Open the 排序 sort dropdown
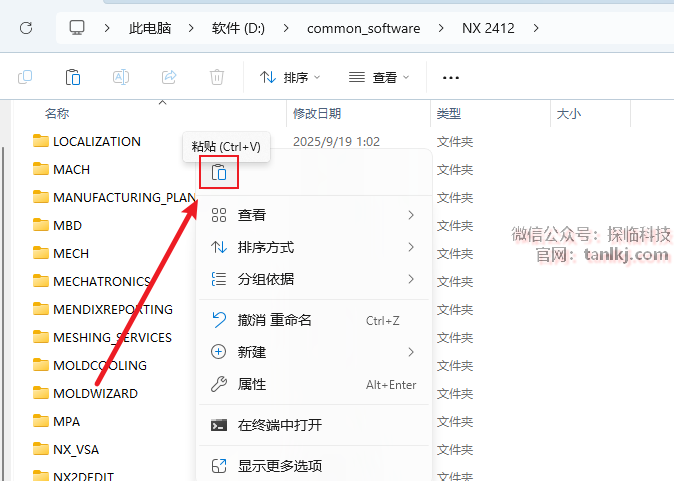674x481 pixels. 290,77
